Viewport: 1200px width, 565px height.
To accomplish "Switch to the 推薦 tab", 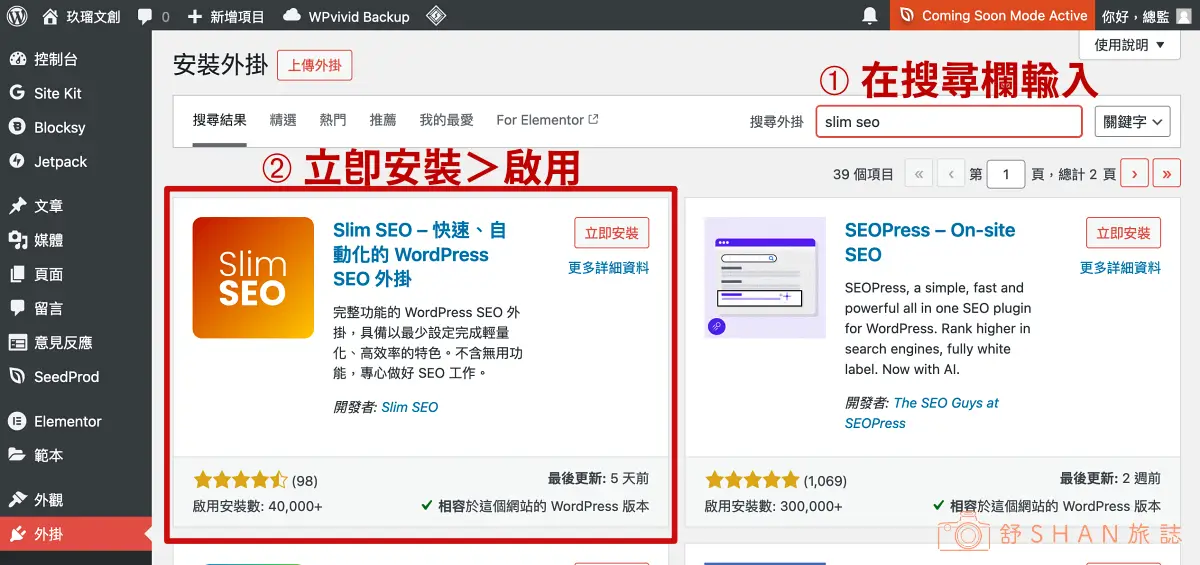I will click(383, 120).
